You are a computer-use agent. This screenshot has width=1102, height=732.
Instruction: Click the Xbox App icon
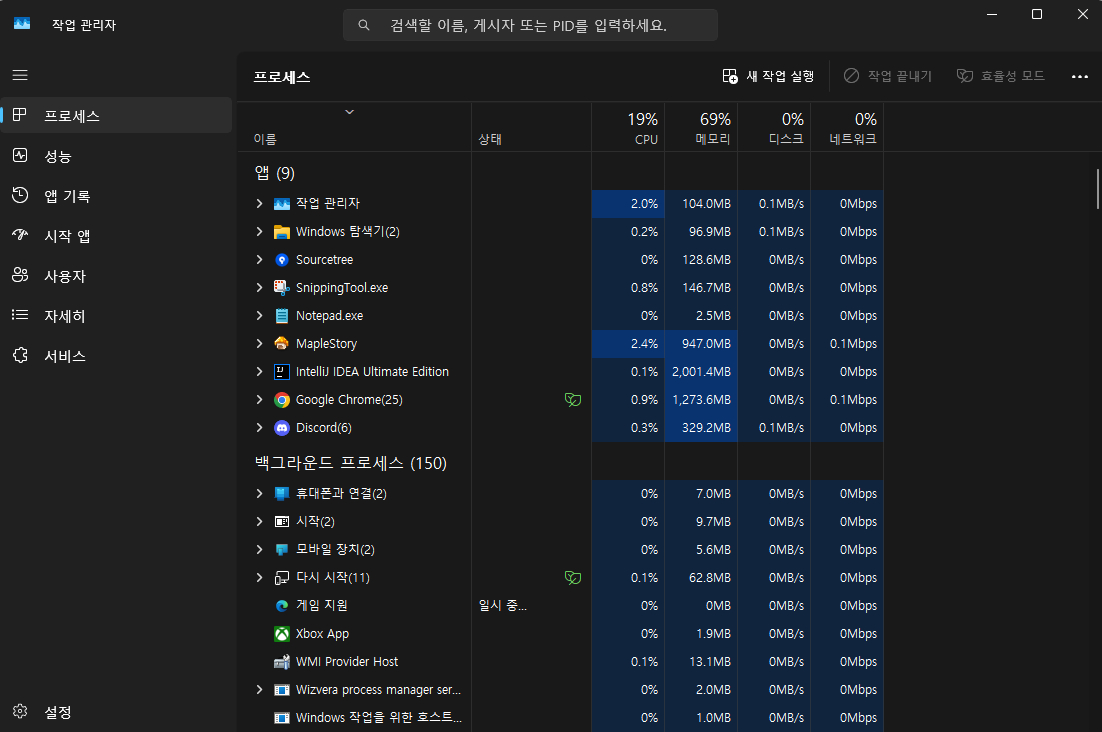[282, 634]
